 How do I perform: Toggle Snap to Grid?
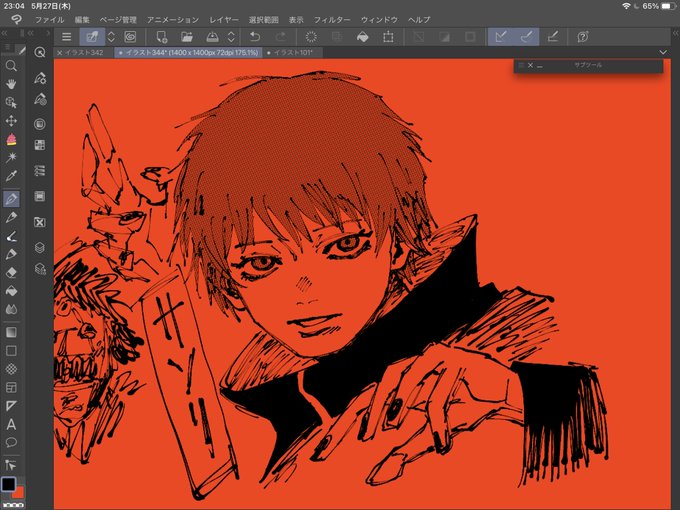552,37
